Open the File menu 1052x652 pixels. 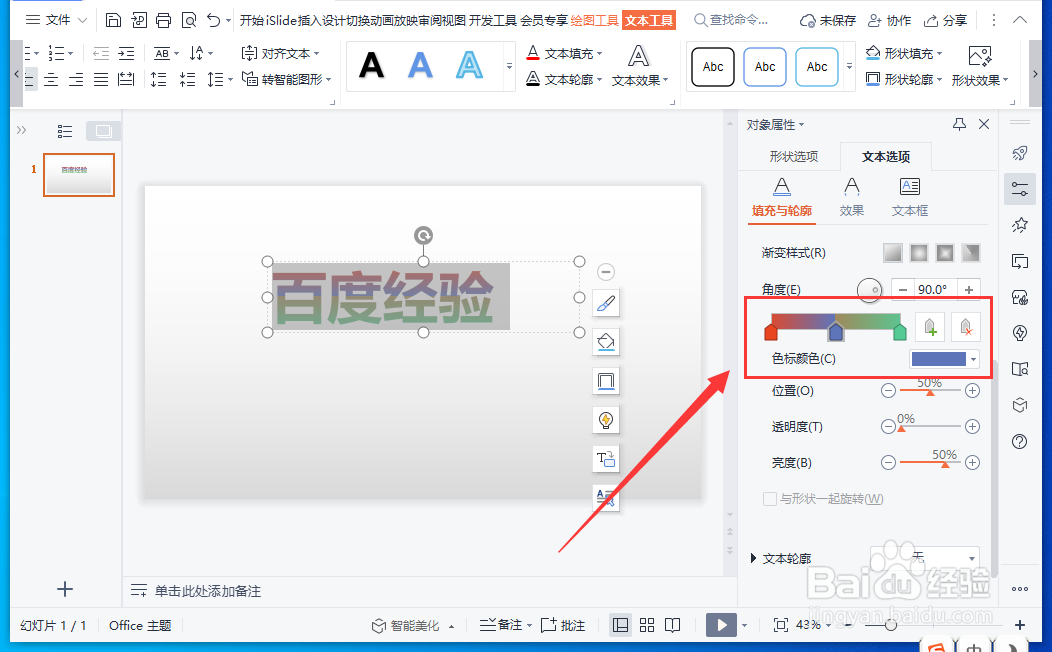coord(56,20)
